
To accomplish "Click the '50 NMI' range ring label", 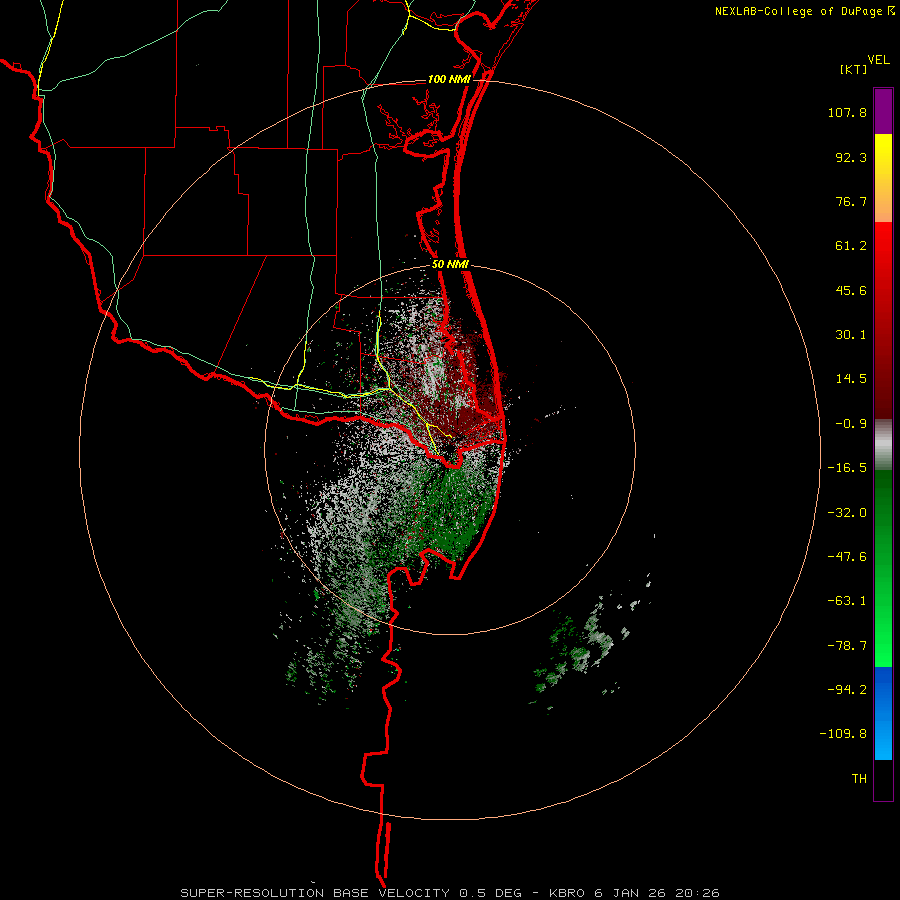I will 450,265.
